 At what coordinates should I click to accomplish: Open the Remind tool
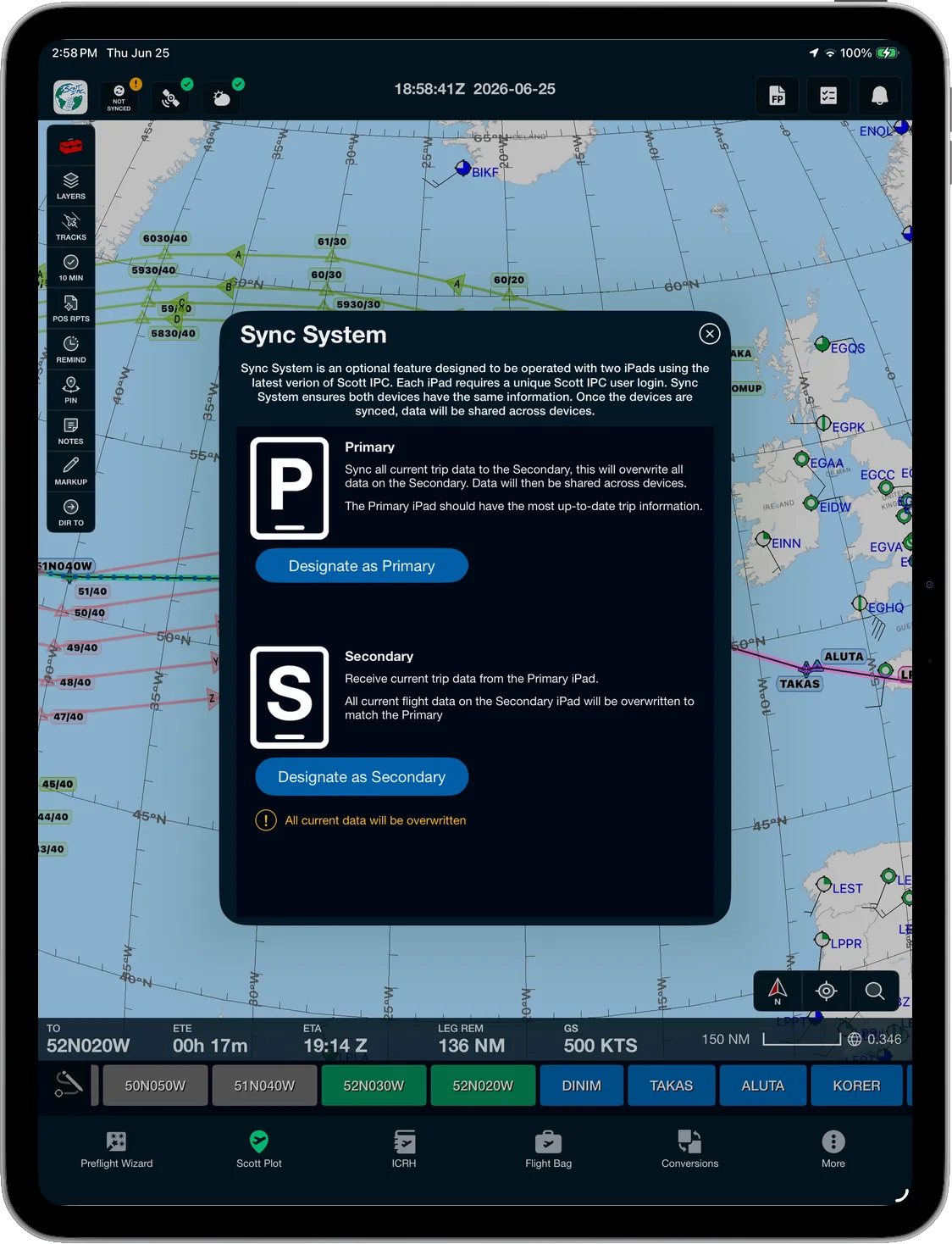pyautogui.click(x=71, y=348)
